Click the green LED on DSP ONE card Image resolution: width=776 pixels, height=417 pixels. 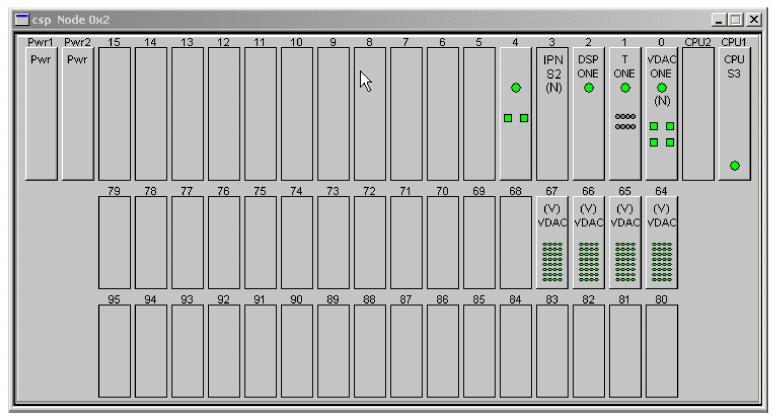click(x=589, y=88)
